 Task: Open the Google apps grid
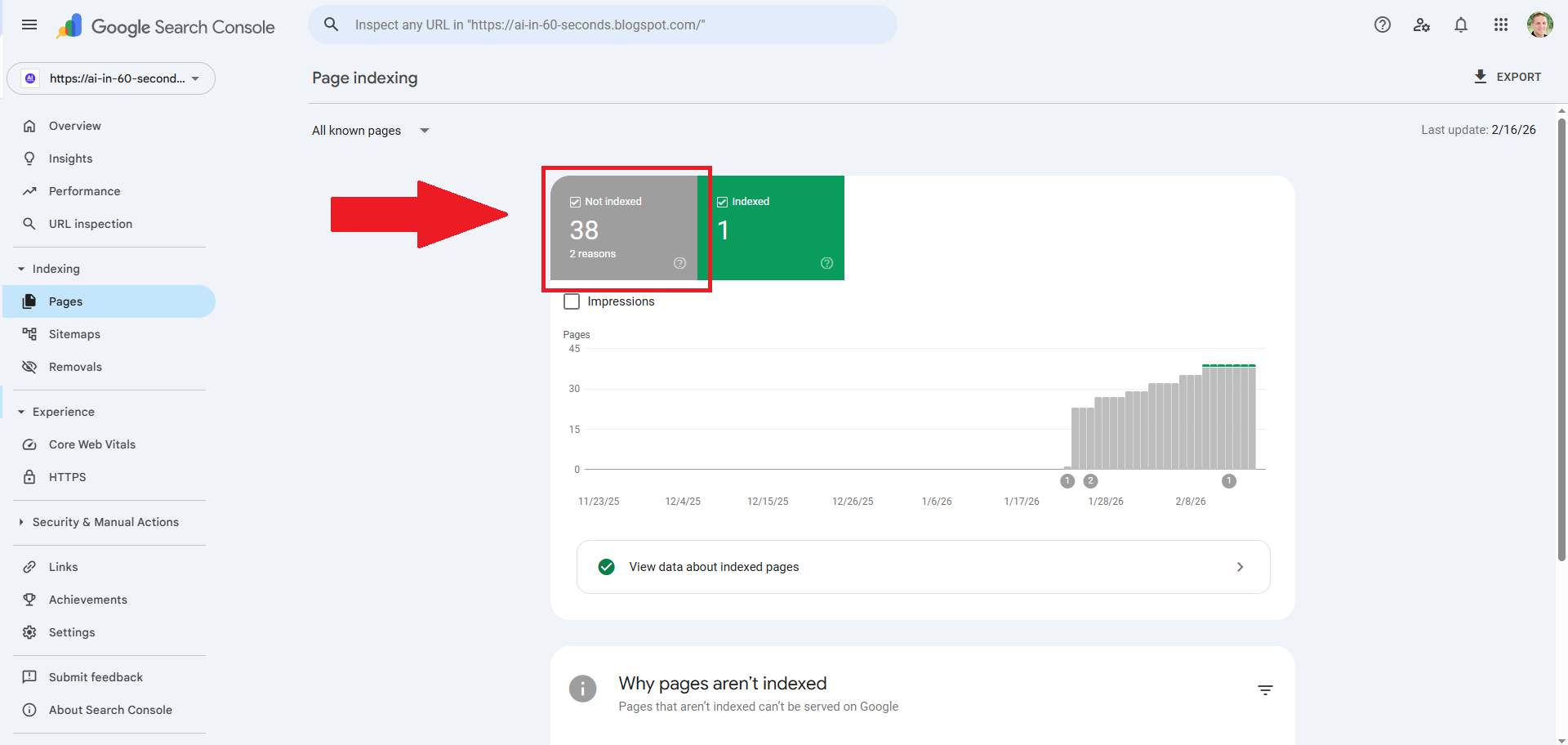(1500, 25)
